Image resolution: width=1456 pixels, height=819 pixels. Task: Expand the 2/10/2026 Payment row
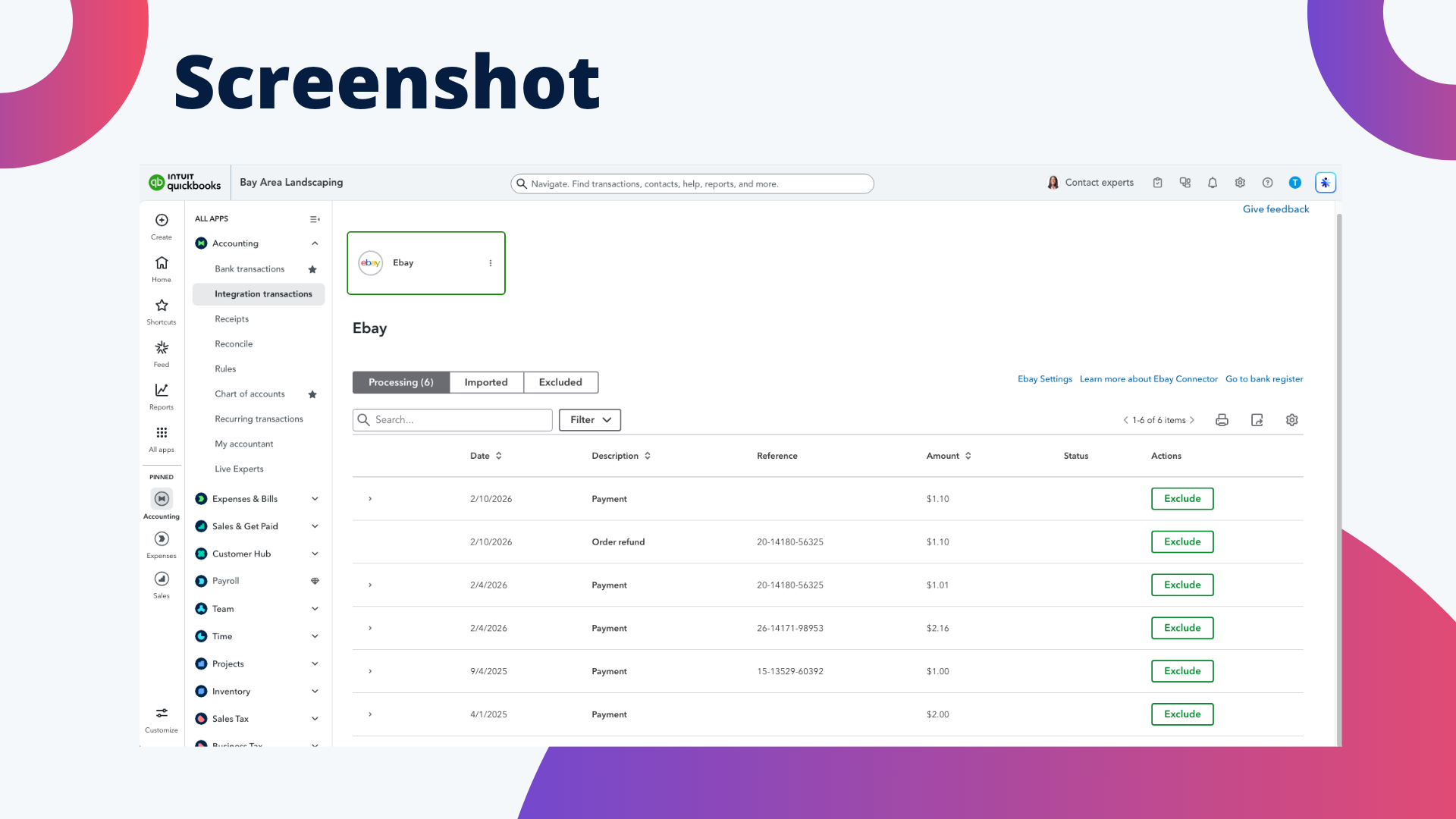(x=370, y=499)
